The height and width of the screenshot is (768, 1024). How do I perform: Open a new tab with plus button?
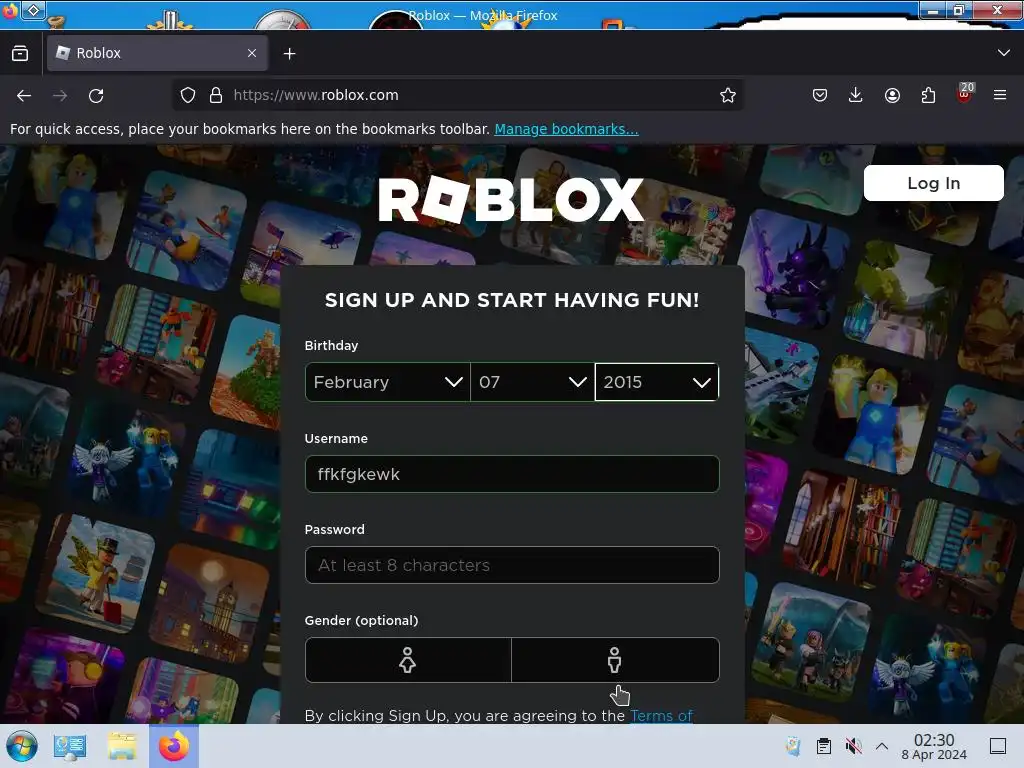(x=289, y=54)
